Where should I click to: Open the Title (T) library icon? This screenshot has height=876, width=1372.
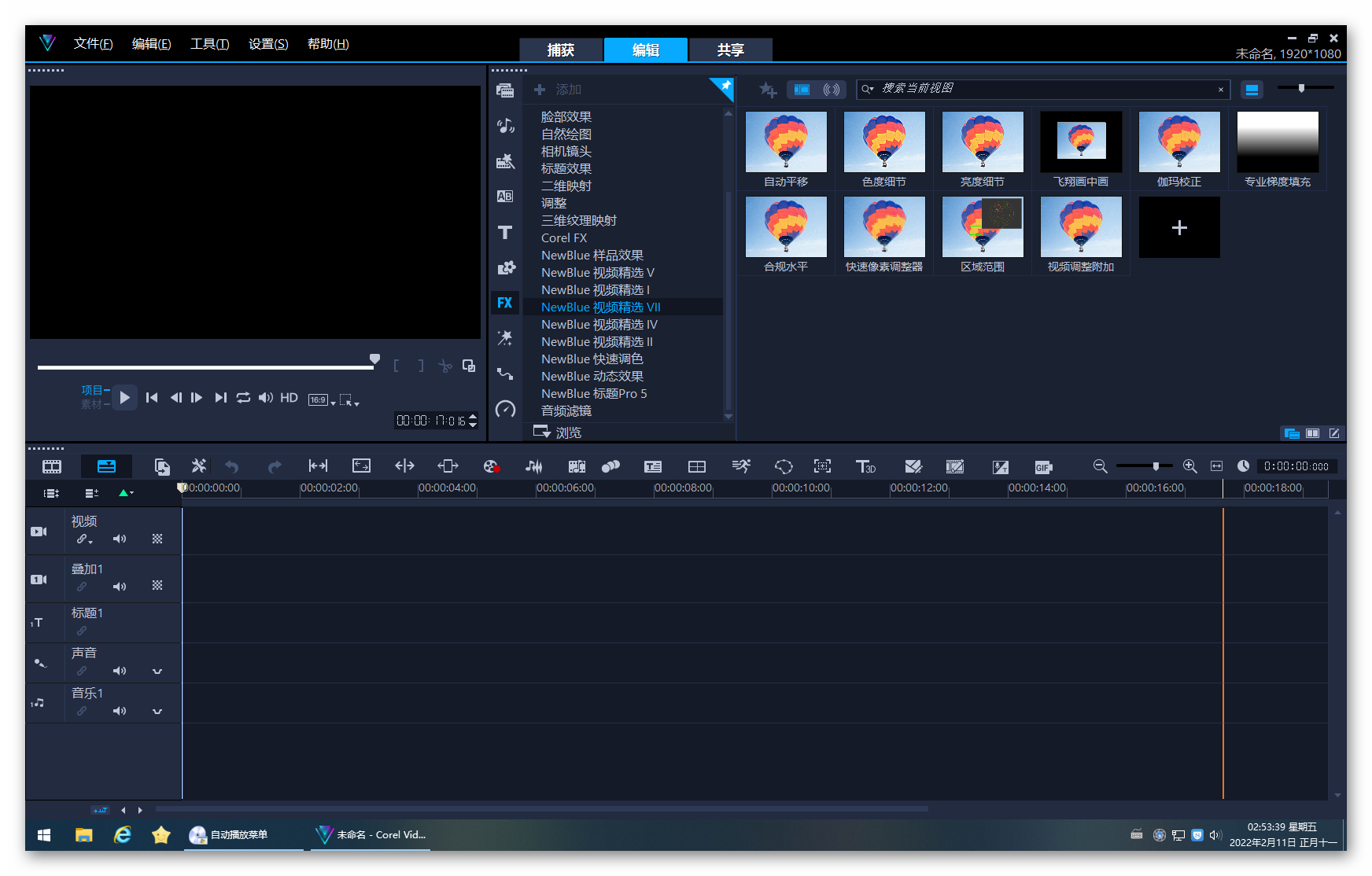pos(505,232)
